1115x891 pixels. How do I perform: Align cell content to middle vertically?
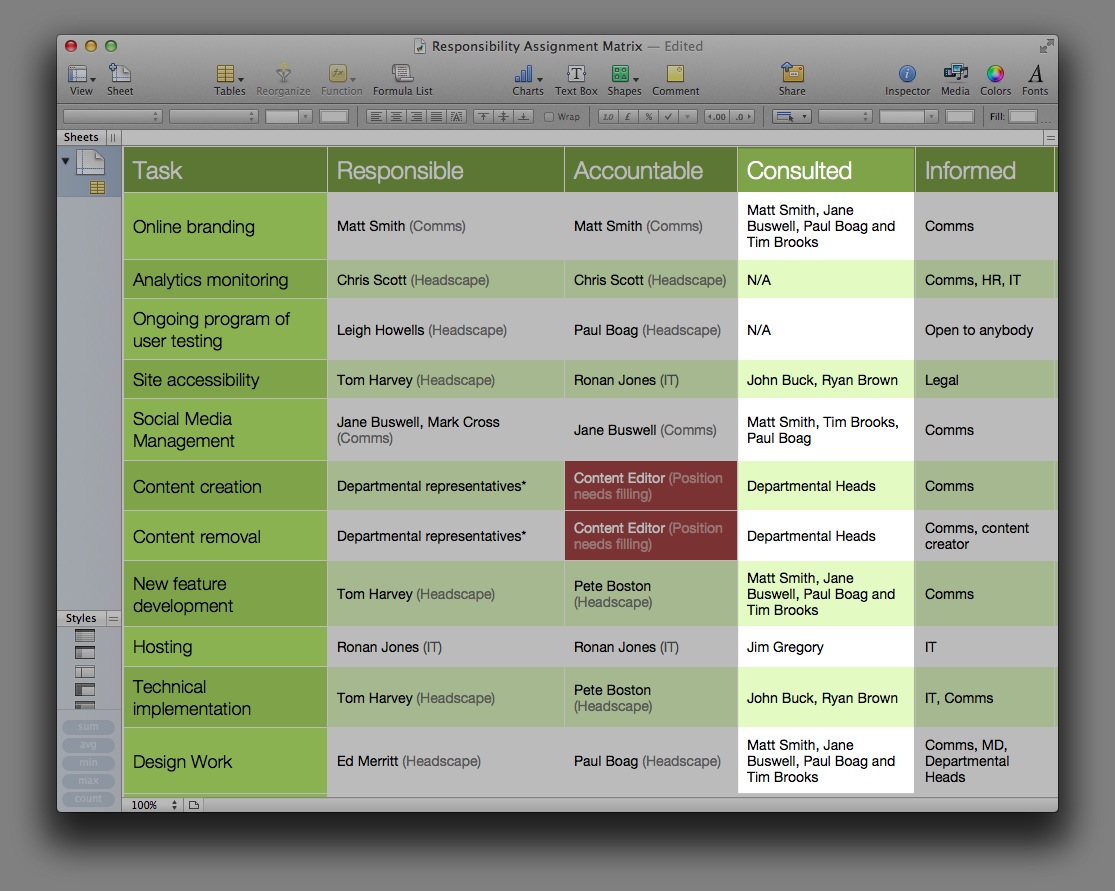pyautogui.click(x=503, y=117)
